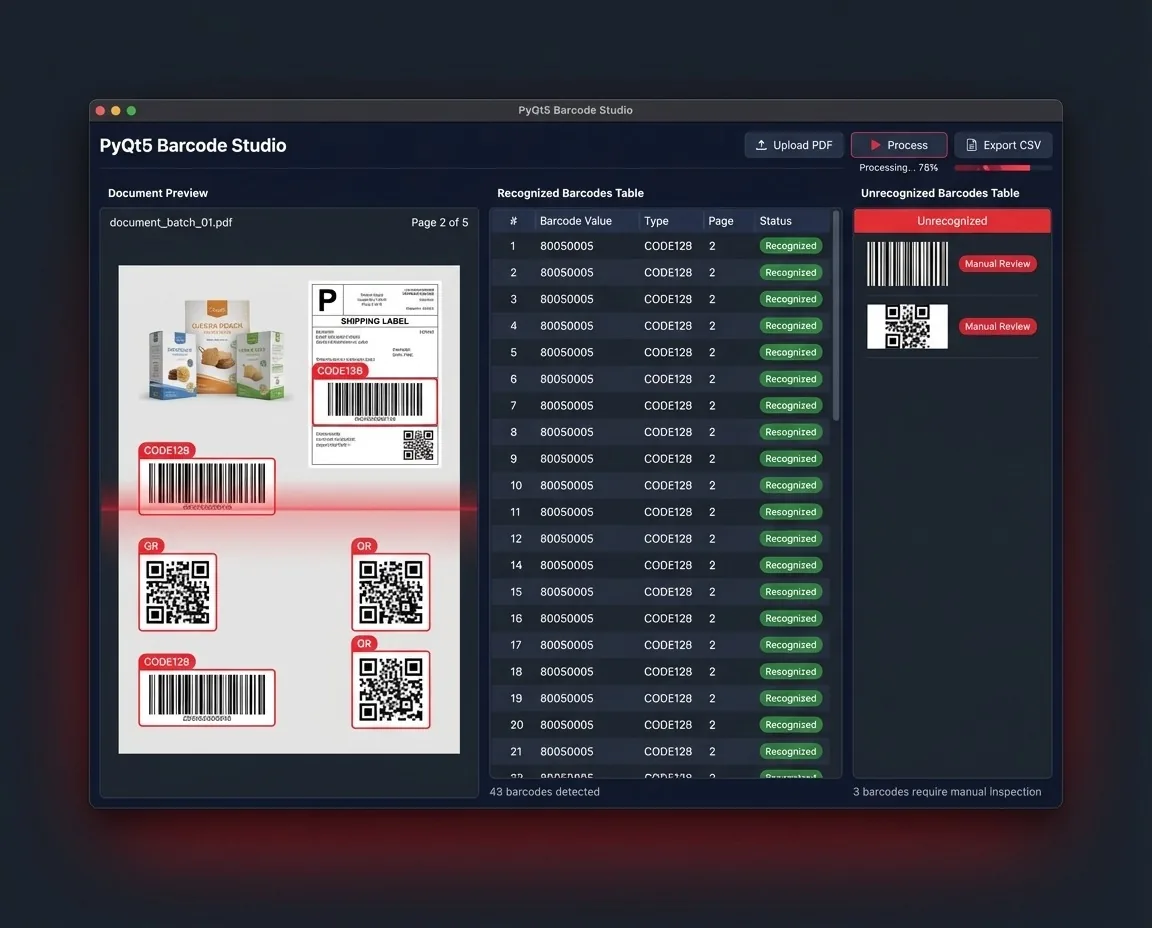Select CODE128 type cell in row 3
The height and width of the screenshot is (928, 1152).
click(x=668, y=299)
